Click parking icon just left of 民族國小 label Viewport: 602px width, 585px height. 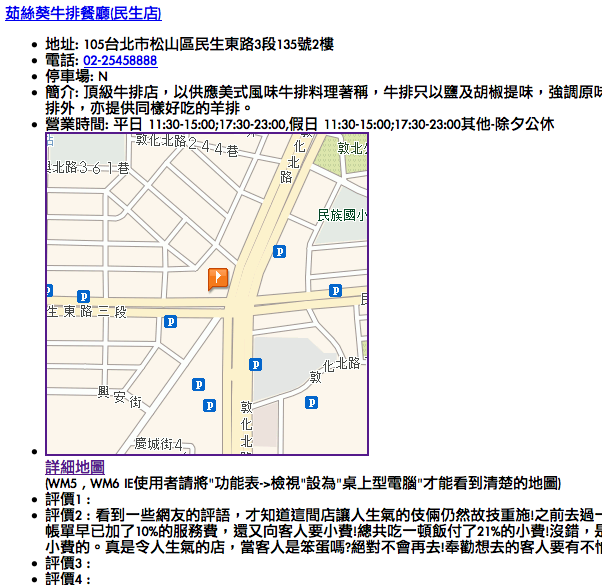coord(280,252)
